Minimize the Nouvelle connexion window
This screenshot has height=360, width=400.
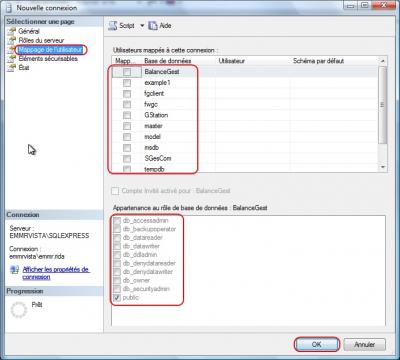(x=350, y=6)
